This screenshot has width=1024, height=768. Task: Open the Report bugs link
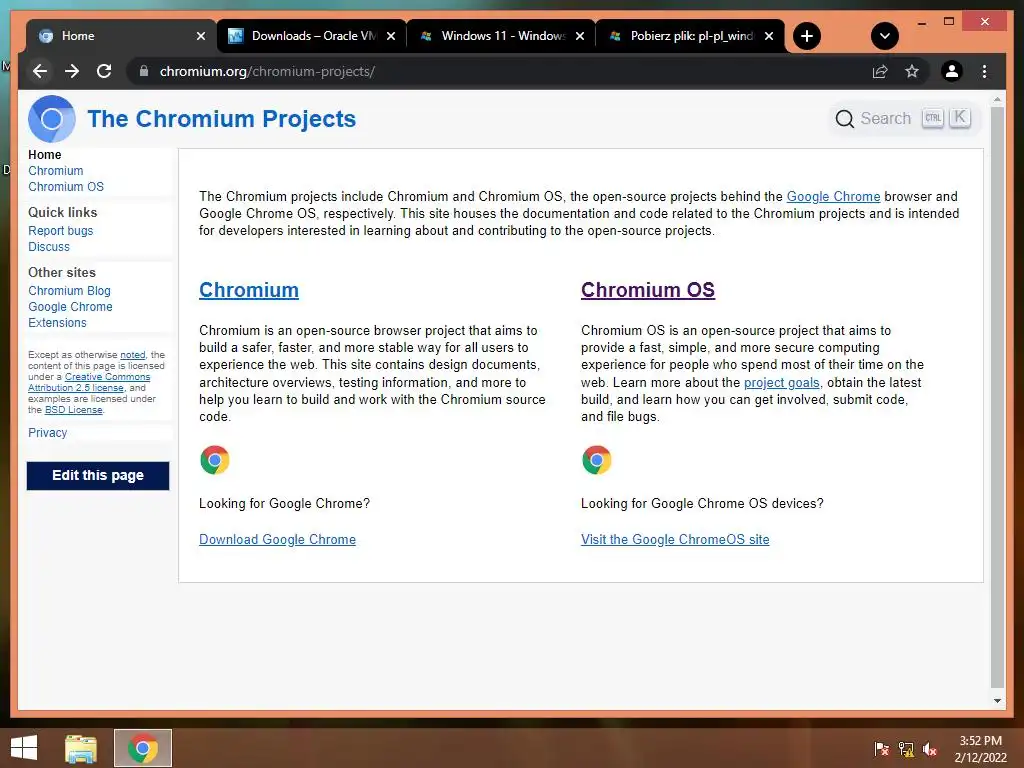pyautogui.click(x=61, y=231)
